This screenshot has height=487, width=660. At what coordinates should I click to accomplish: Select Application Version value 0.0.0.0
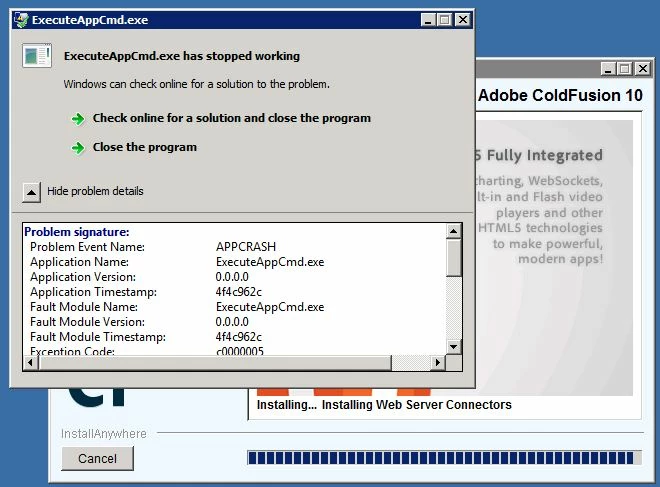(x=232, y=277)
